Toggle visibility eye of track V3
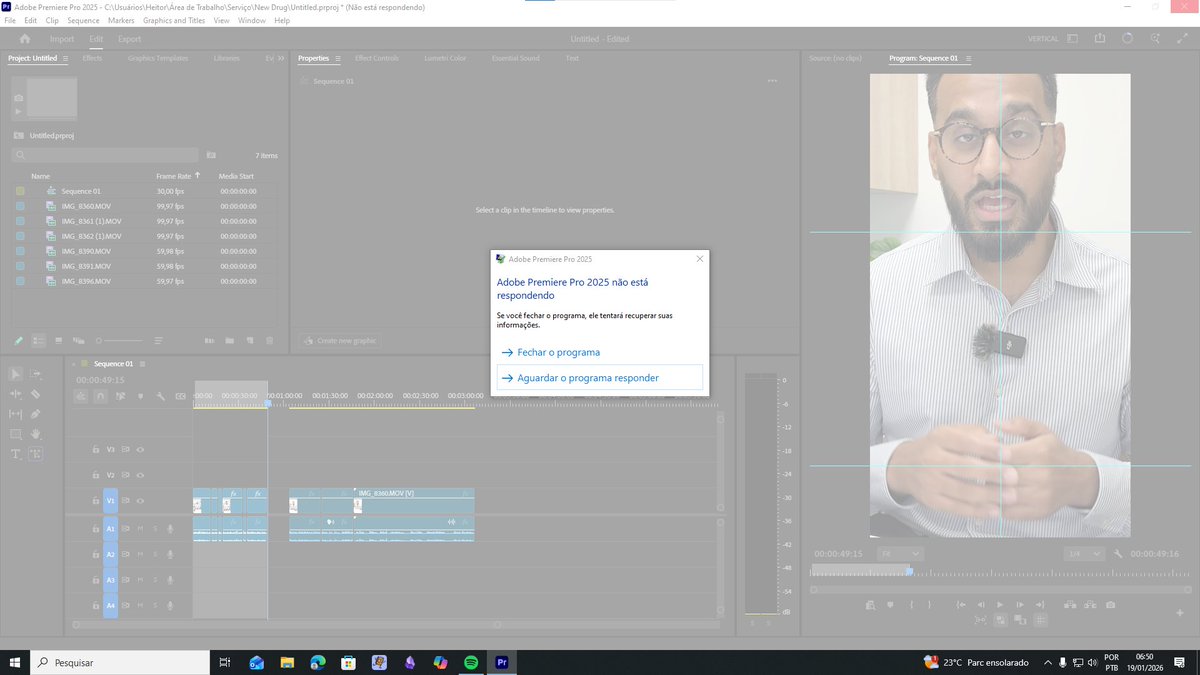The width and height of the screenshot is (1200, 675). (140, 450)
